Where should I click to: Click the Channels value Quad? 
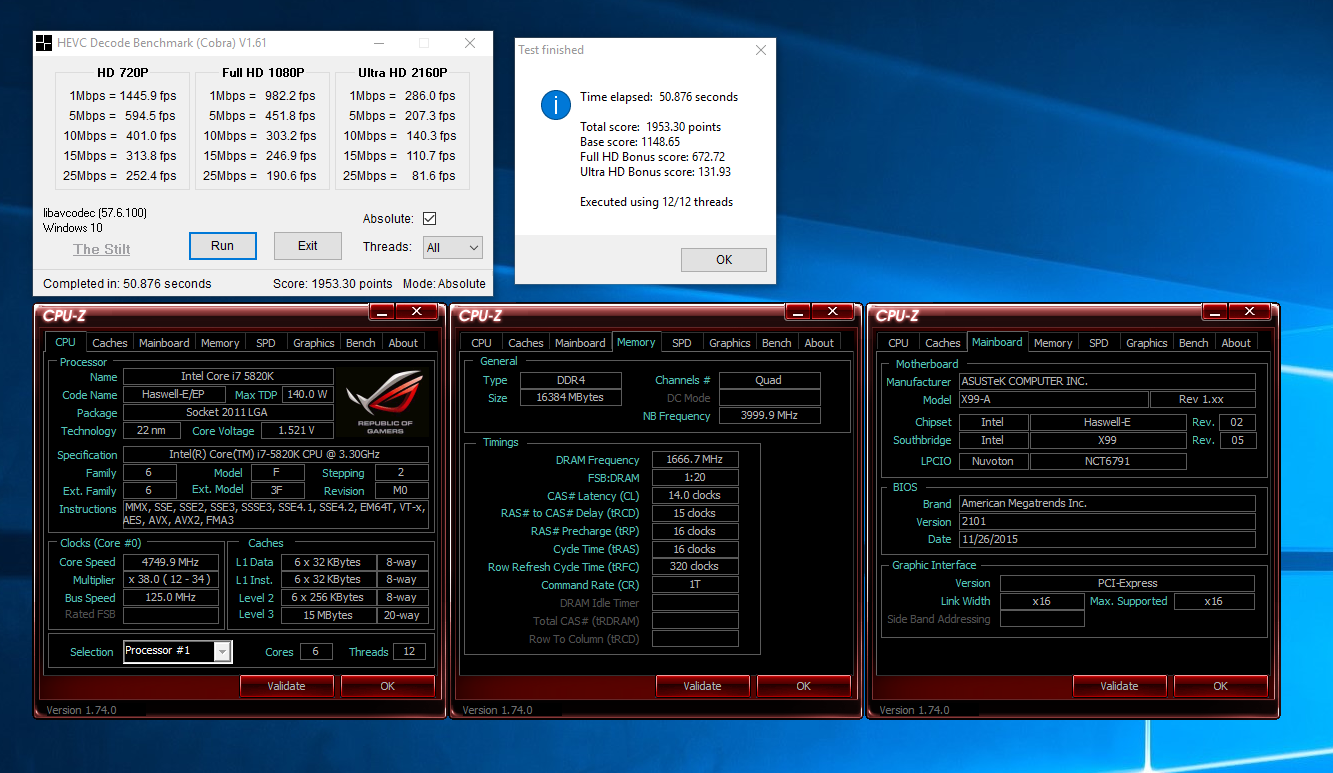coord(770,380)
